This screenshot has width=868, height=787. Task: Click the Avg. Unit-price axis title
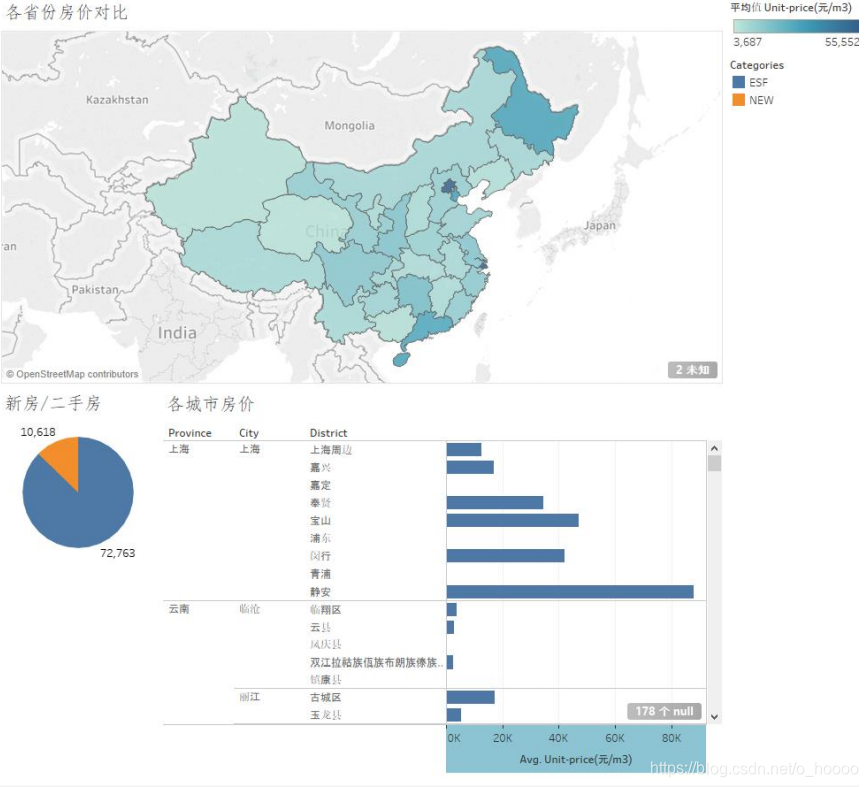point(576,759)
